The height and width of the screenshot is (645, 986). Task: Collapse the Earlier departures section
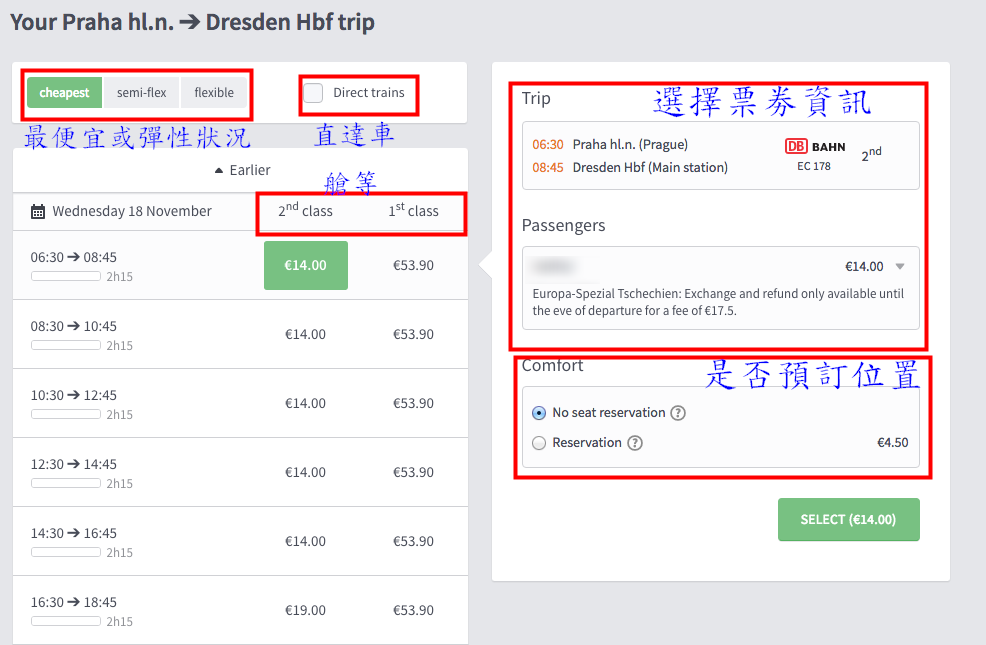pyautogui.click(x=241, y=170)
